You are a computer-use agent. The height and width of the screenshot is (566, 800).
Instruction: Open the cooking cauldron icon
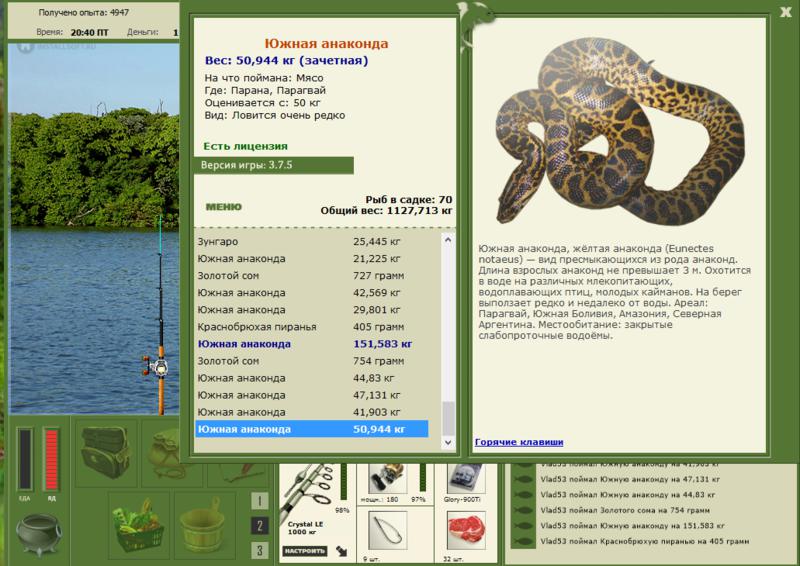coord(39,533)
